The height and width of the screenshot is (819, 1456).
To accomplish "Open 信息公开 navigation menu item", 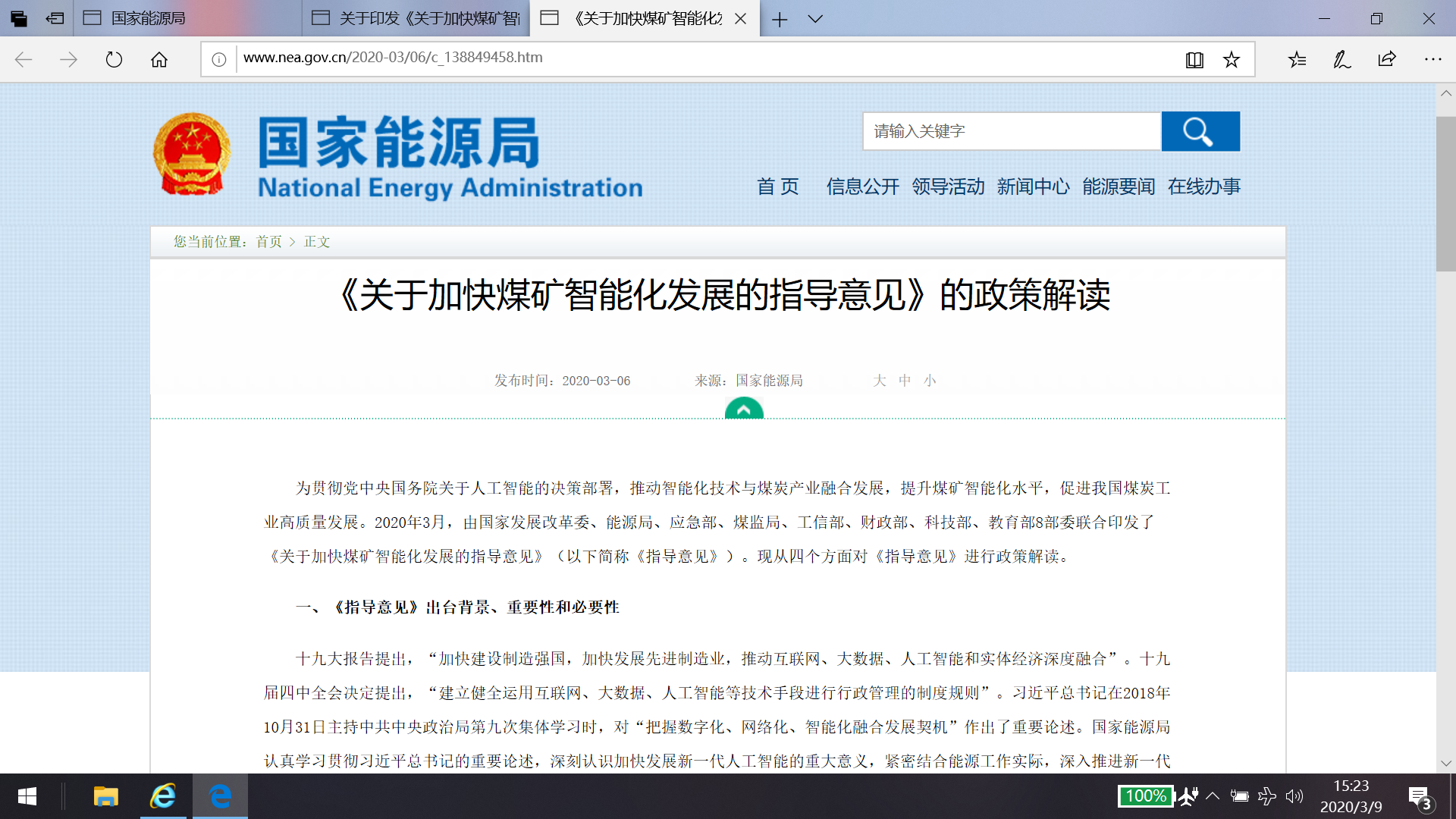I will 862,187.
